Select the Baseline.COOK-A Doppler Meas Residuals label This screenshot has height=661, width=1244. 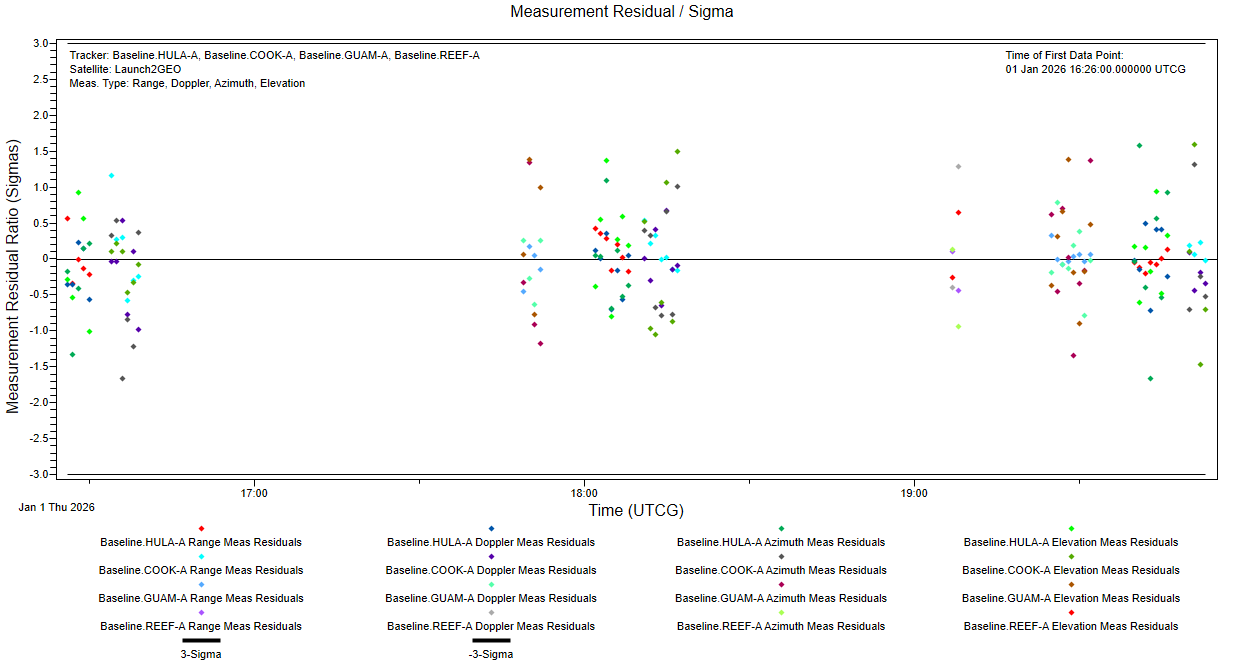click(x=491, y=570)
